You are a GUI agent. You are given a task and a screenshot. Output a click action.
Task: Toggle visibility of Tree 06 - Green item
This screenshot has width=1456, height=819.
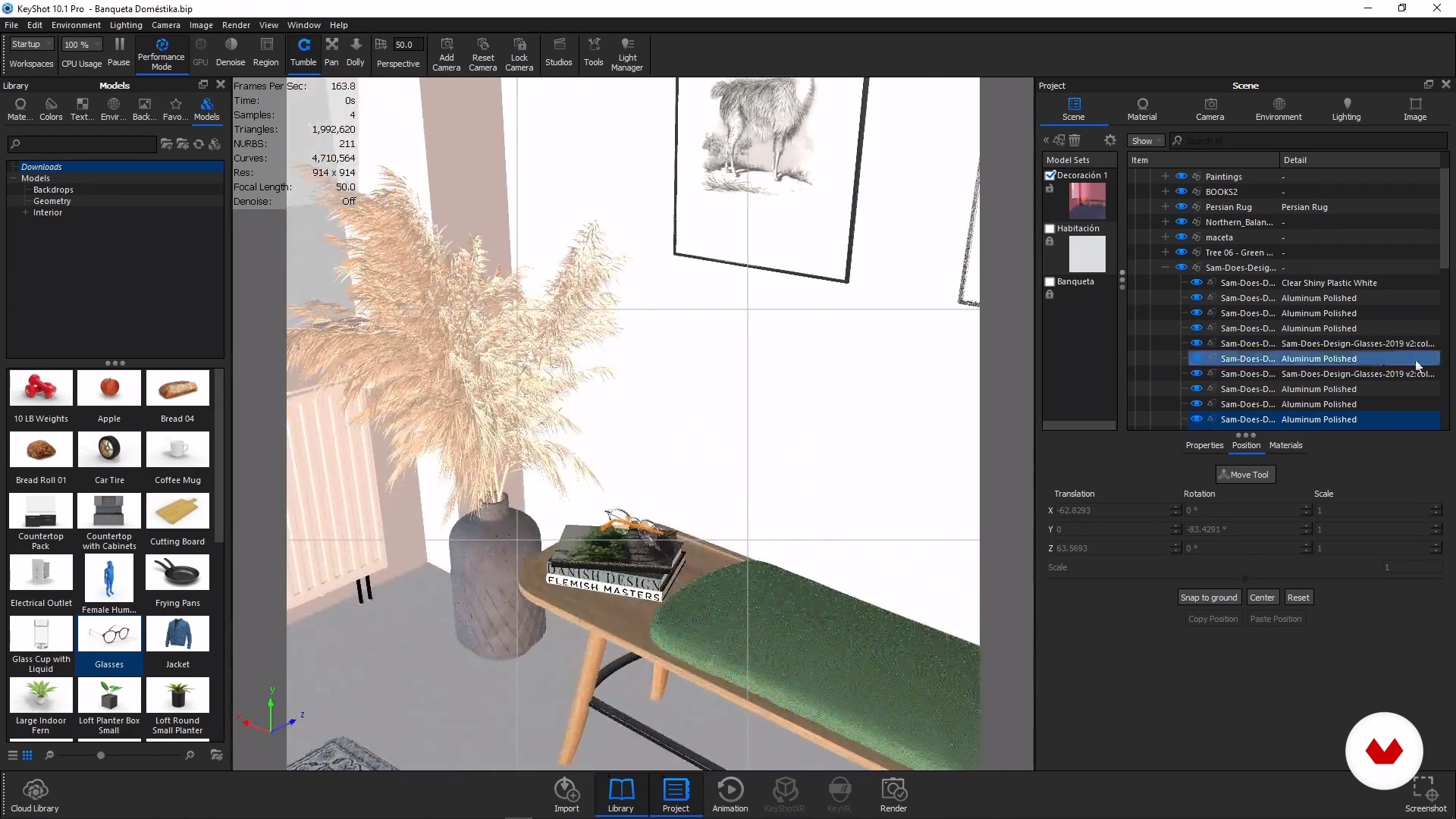click(x=1181, y=252)
